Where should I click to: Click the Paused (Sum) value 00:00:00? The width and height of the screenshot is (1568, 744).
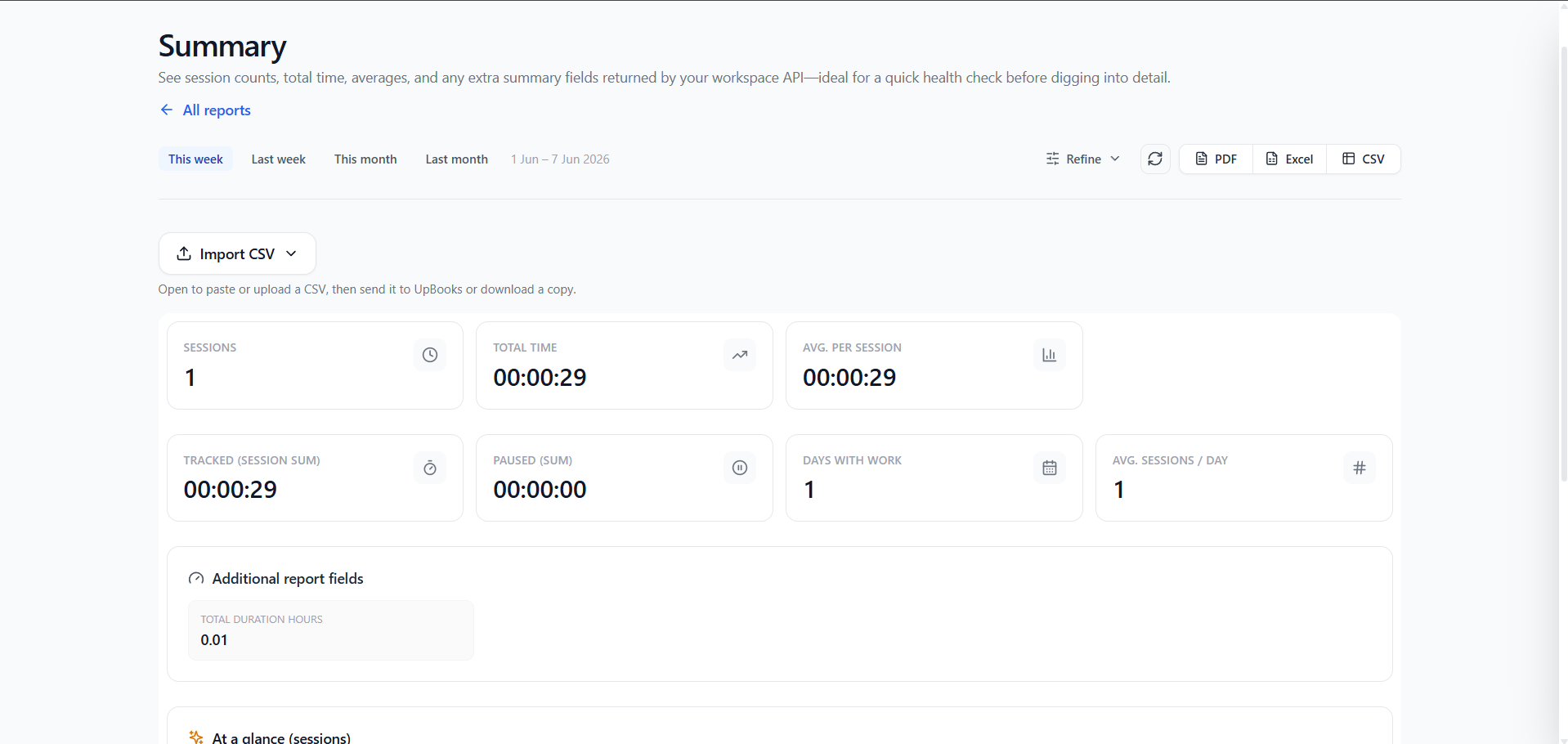(540, 490)
